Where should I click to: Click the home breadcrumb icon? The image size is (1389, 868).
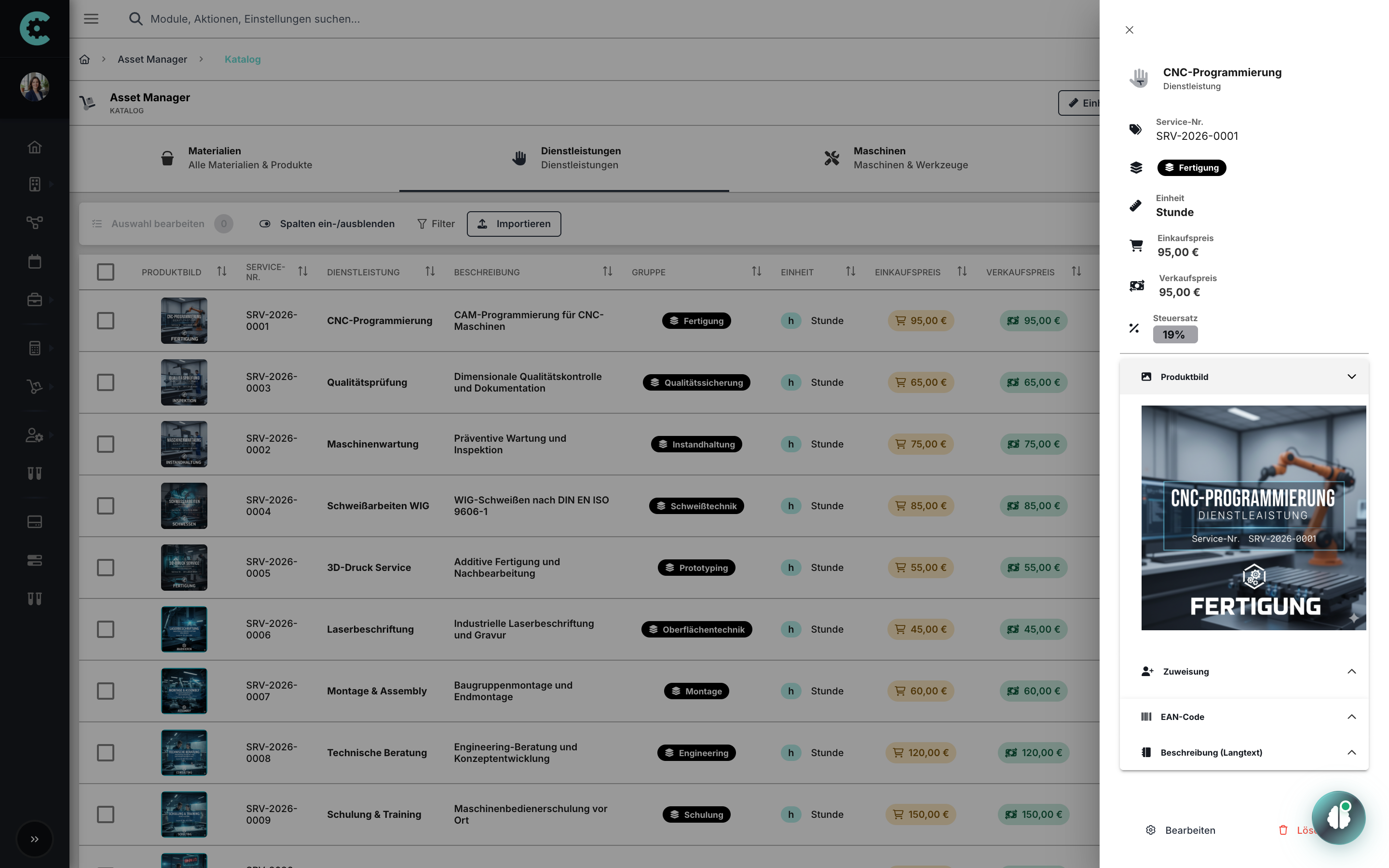[84, 59]
